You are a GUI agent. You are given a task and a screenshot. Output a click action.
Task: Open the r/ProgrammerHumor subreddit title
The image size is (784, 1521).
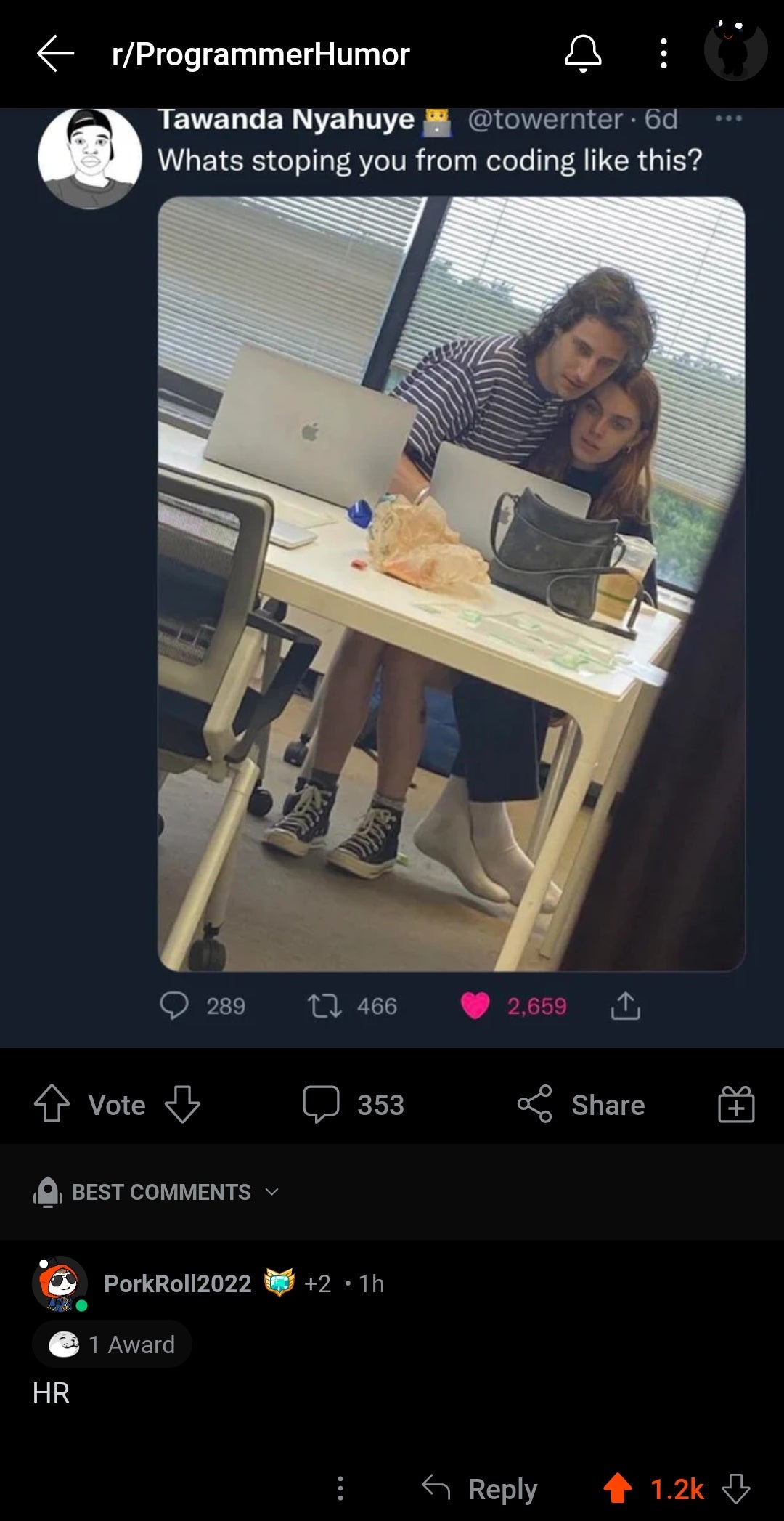point(261,54)
